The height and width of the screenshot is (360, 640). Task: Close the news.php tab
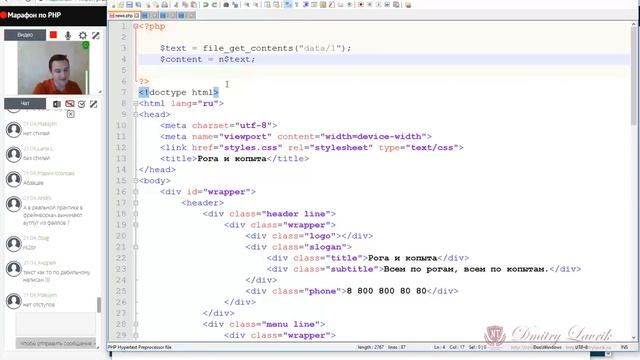pyautogui.click(x=137, y=16)
